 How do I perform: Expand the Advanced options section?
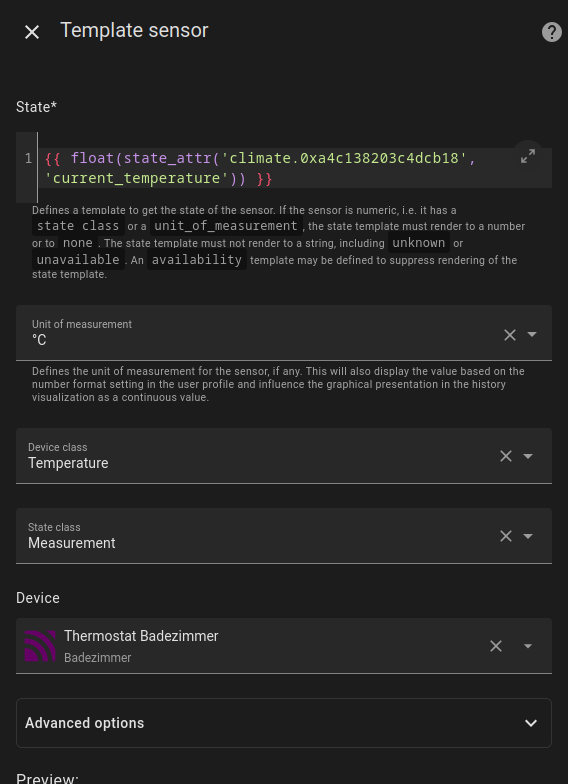[x=284, y=723]
